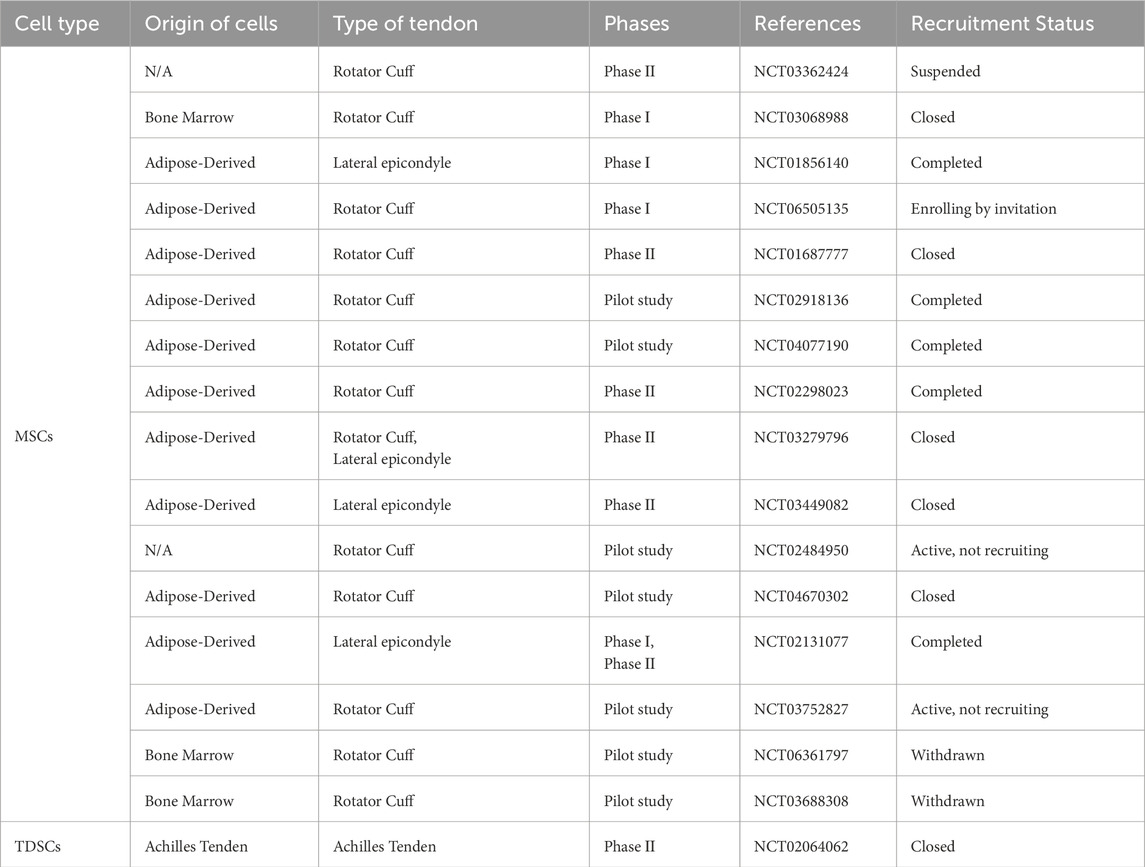The image size is (1145, 867).
Task: Select the Type of tendon header
Action: (x=405, y=23)
